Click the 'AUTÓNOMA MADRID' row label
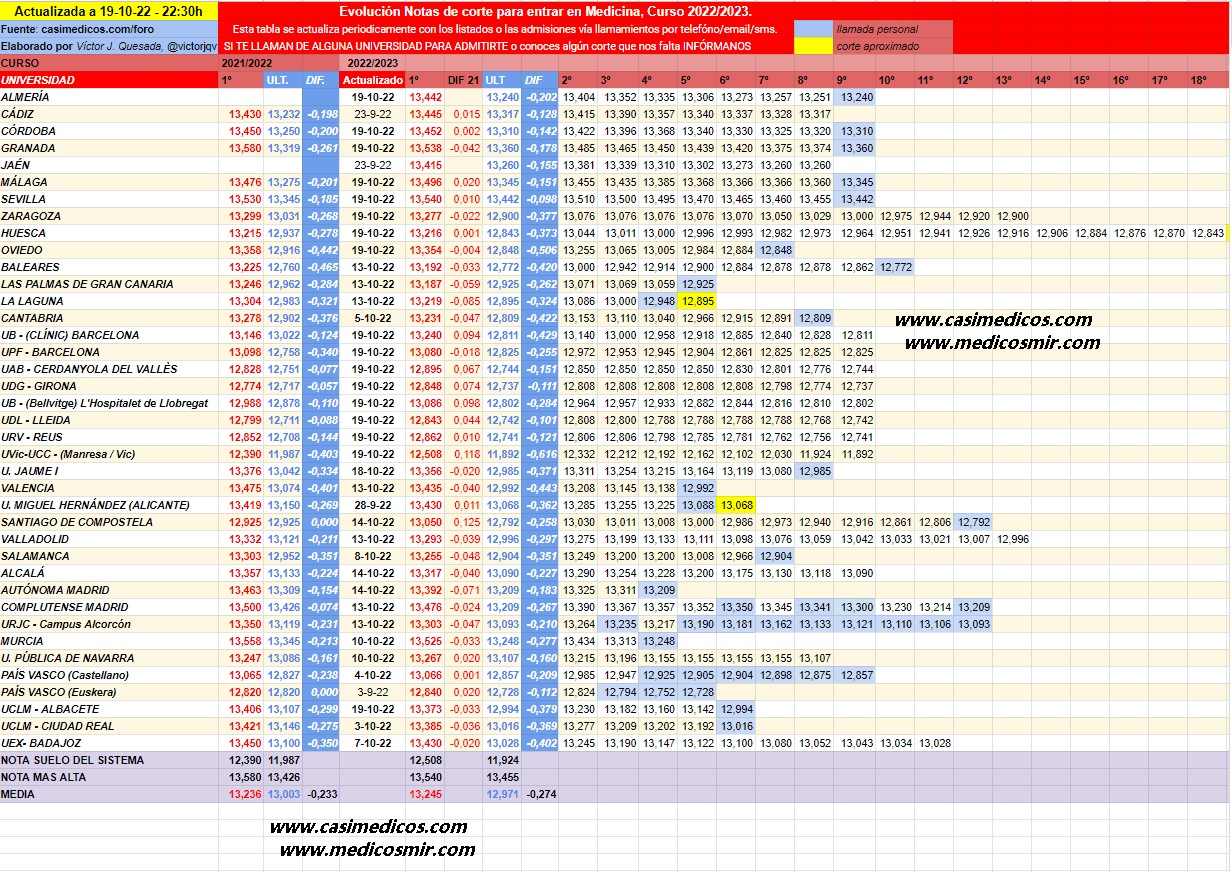The height and width of the screenshot is (872, 1232). [109, 590]
